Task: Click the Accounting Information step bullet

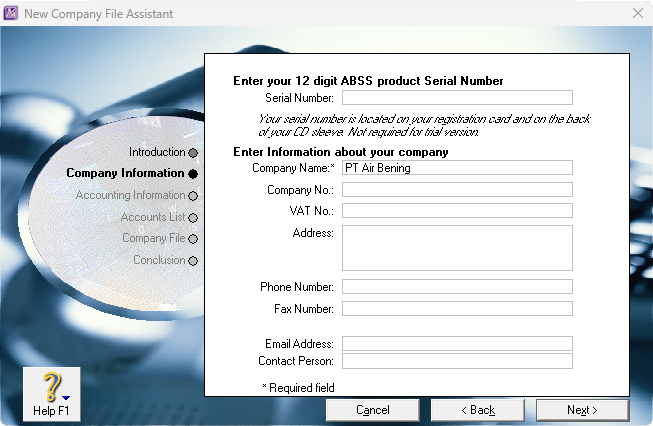Action: point(193,196)
